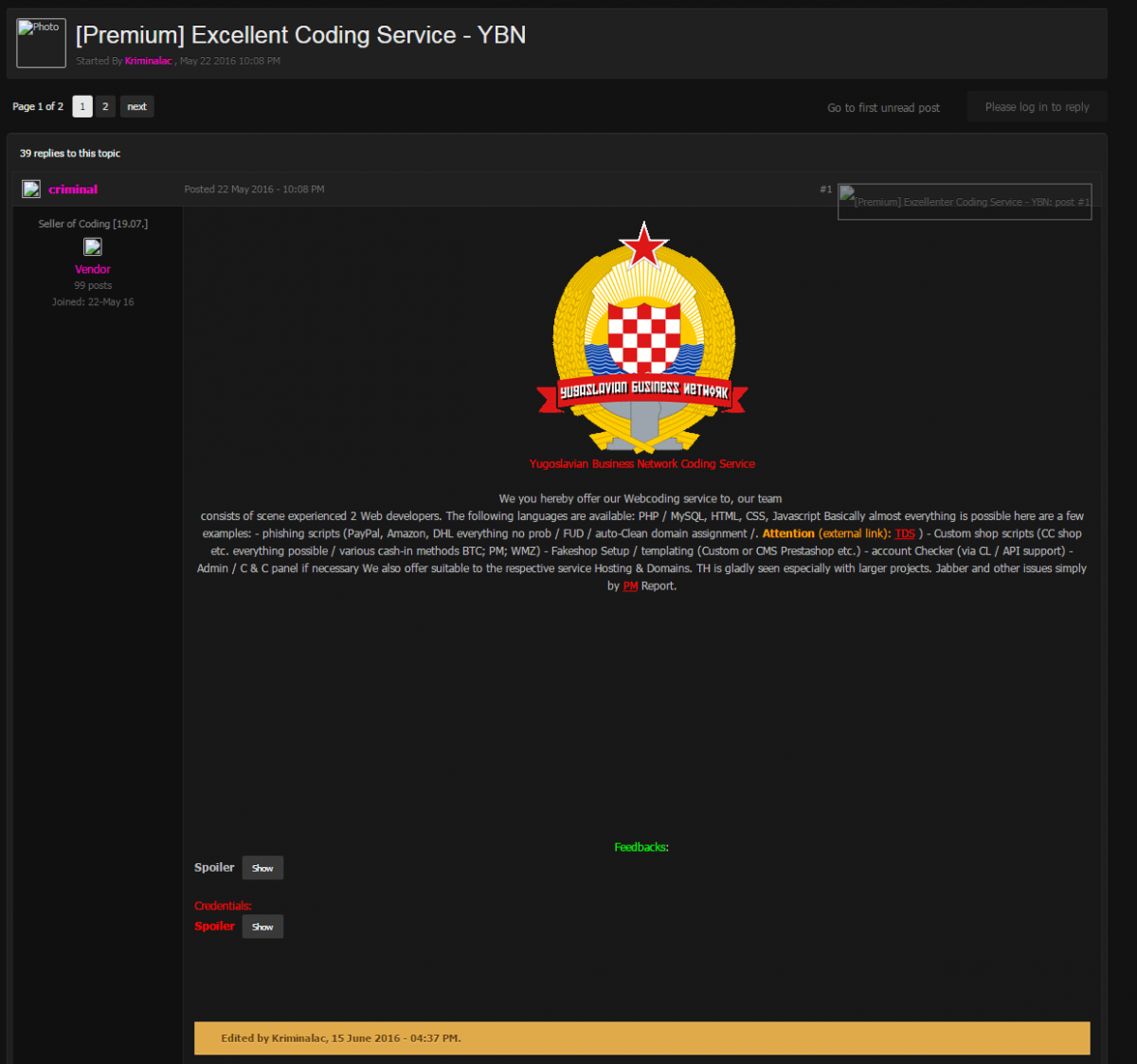Viewport: 1137px width, 1064px height.
Task: Click the Vendor rank badge image
Action: coord(93,247)
